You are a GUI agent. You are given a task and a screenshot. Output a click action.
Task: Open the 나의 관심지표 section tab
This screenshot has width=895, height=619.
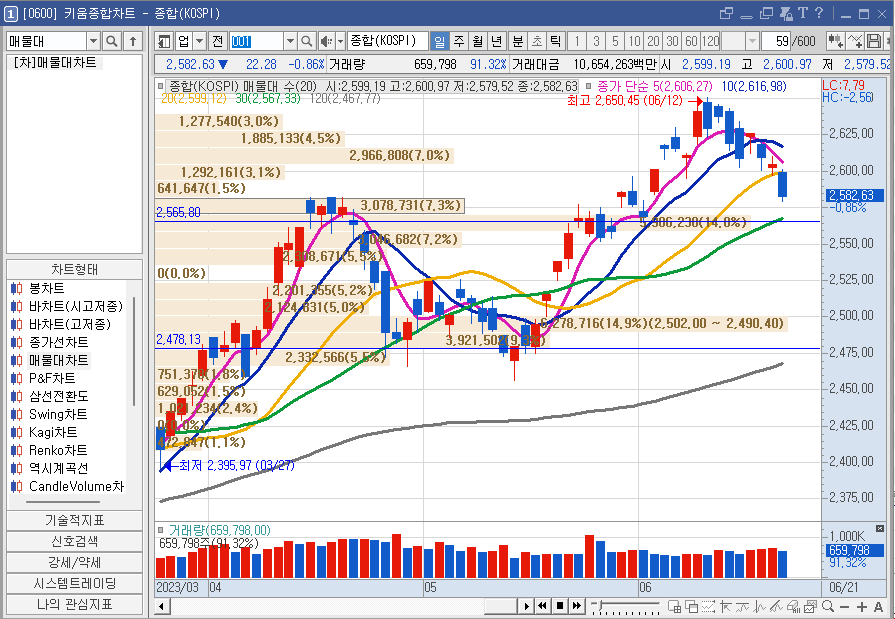point(74,604)
